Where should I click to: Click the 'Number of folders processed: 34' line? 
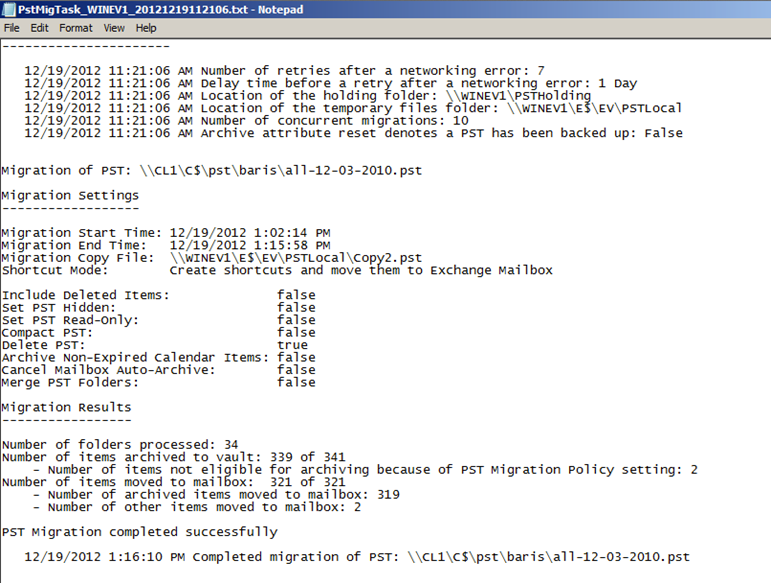120,445
